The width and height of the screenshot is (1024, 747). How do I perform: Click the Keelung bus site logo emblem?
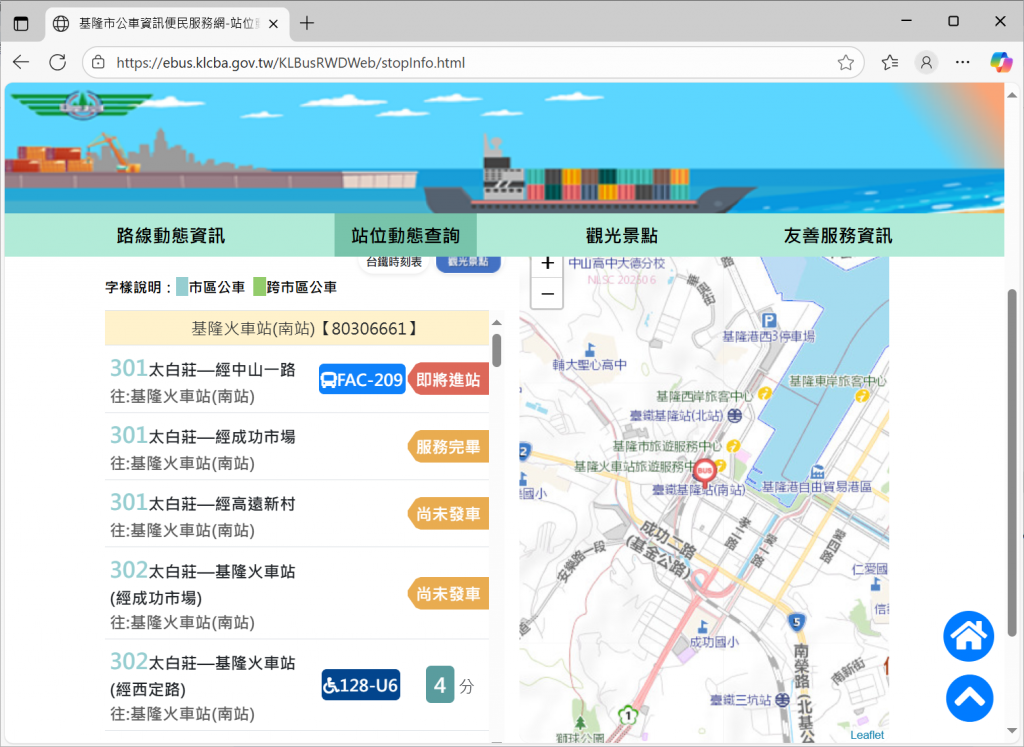coord(82,104)
